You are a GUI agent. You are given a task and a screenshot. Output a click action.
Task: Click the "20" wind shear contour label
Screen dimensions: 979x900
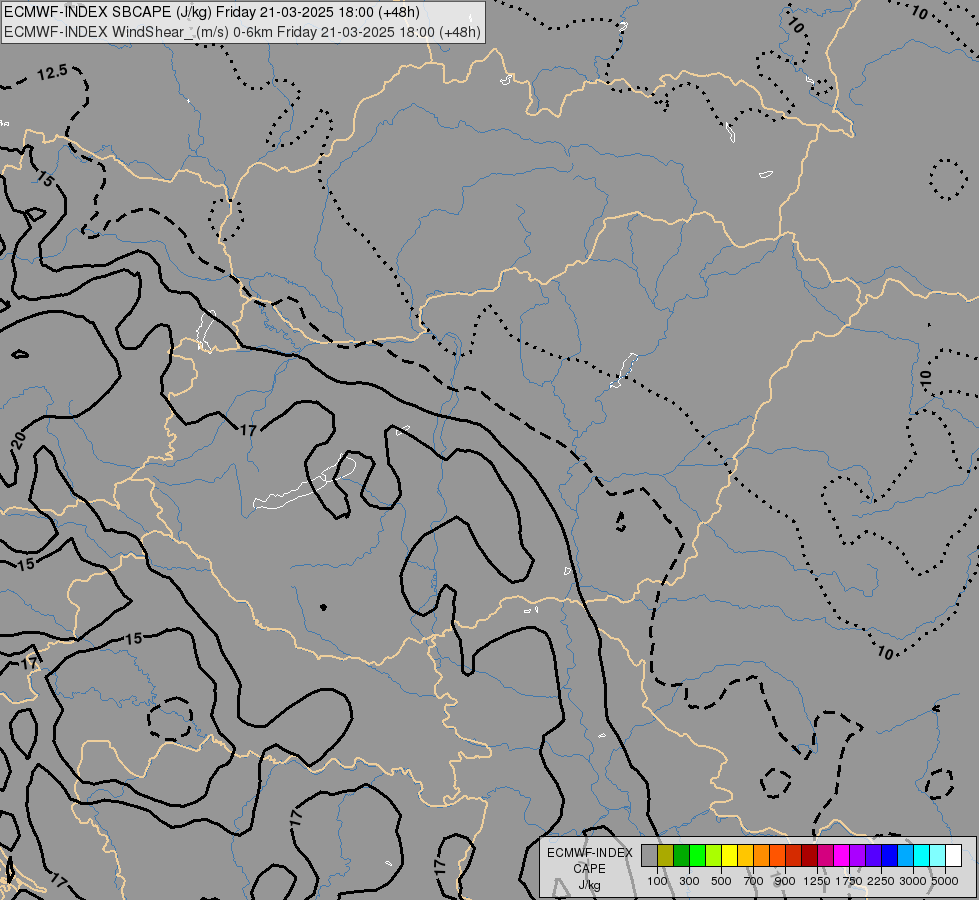coord(19,440)
